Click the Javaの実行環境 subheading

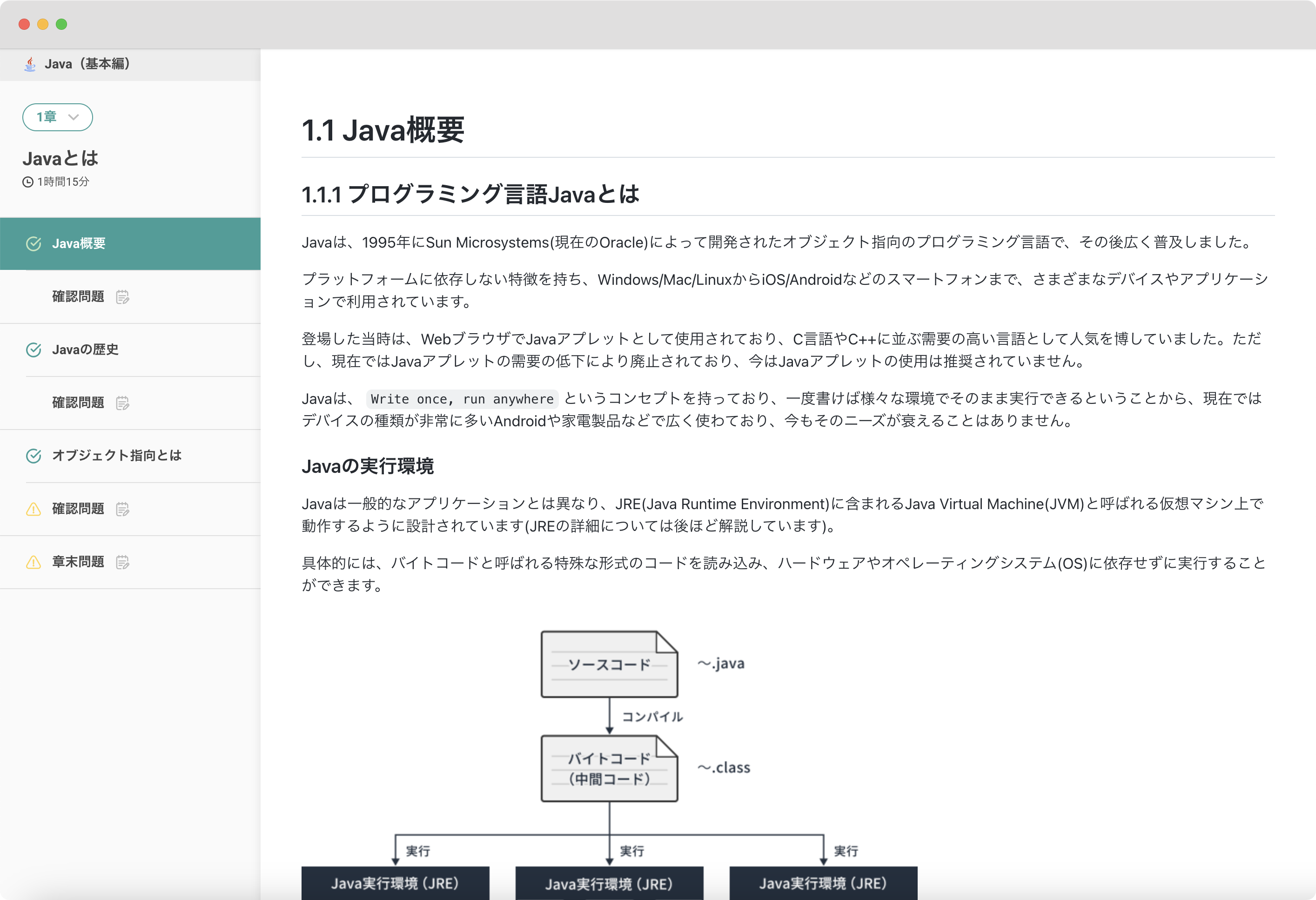coord(368,466)
